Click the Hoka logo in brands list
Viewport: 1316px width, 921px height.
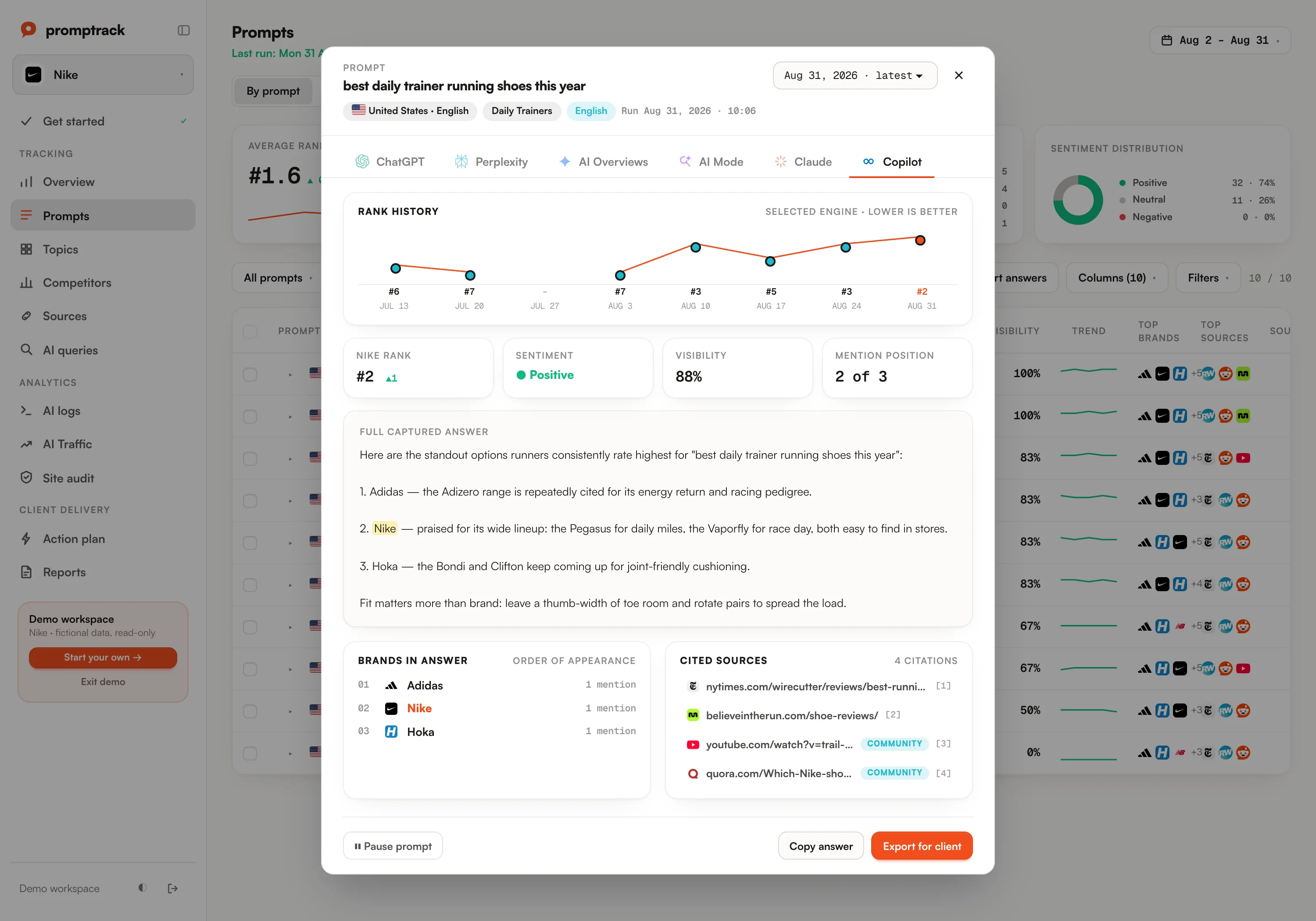[391, 732]
